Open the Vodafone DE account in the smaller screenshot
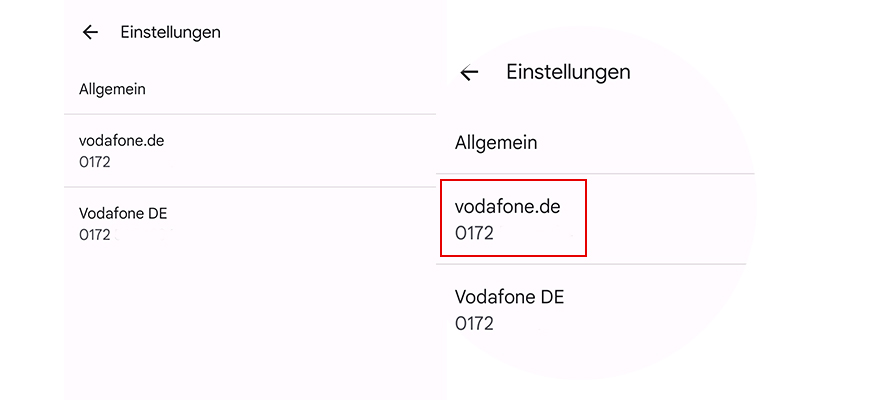 [x=123, y=213]
